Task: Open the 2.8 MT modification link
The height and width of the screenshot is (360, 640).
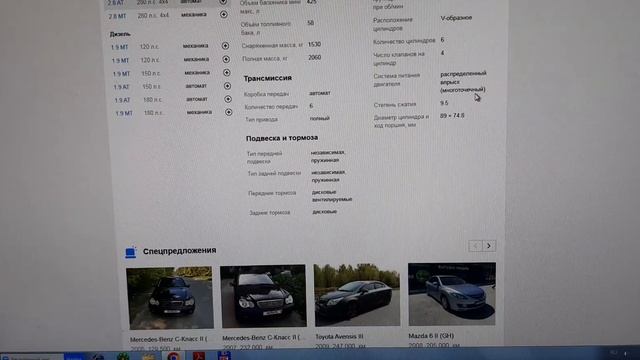Action: point(118,16)
